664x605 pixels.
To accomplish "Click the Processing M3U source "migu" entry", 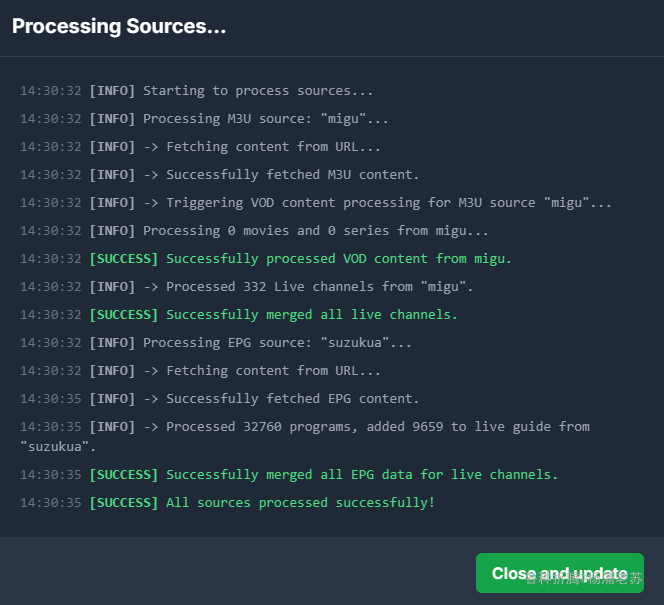I will 265,119.
